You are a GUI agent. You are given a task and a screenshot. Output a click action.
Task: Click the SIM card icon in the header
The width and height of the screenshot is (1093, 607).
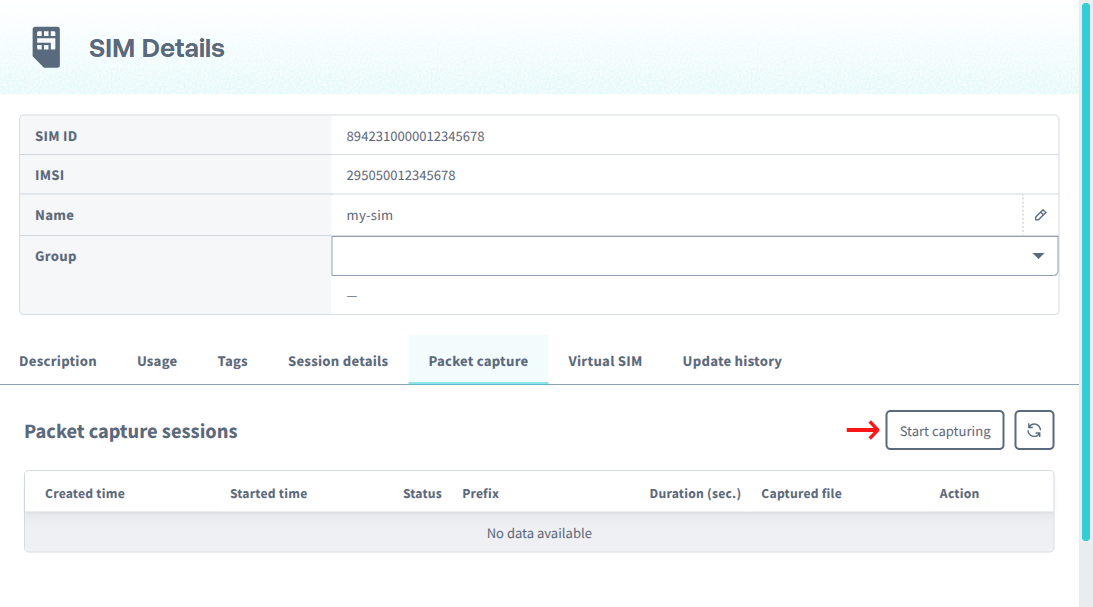pos(47,45)
